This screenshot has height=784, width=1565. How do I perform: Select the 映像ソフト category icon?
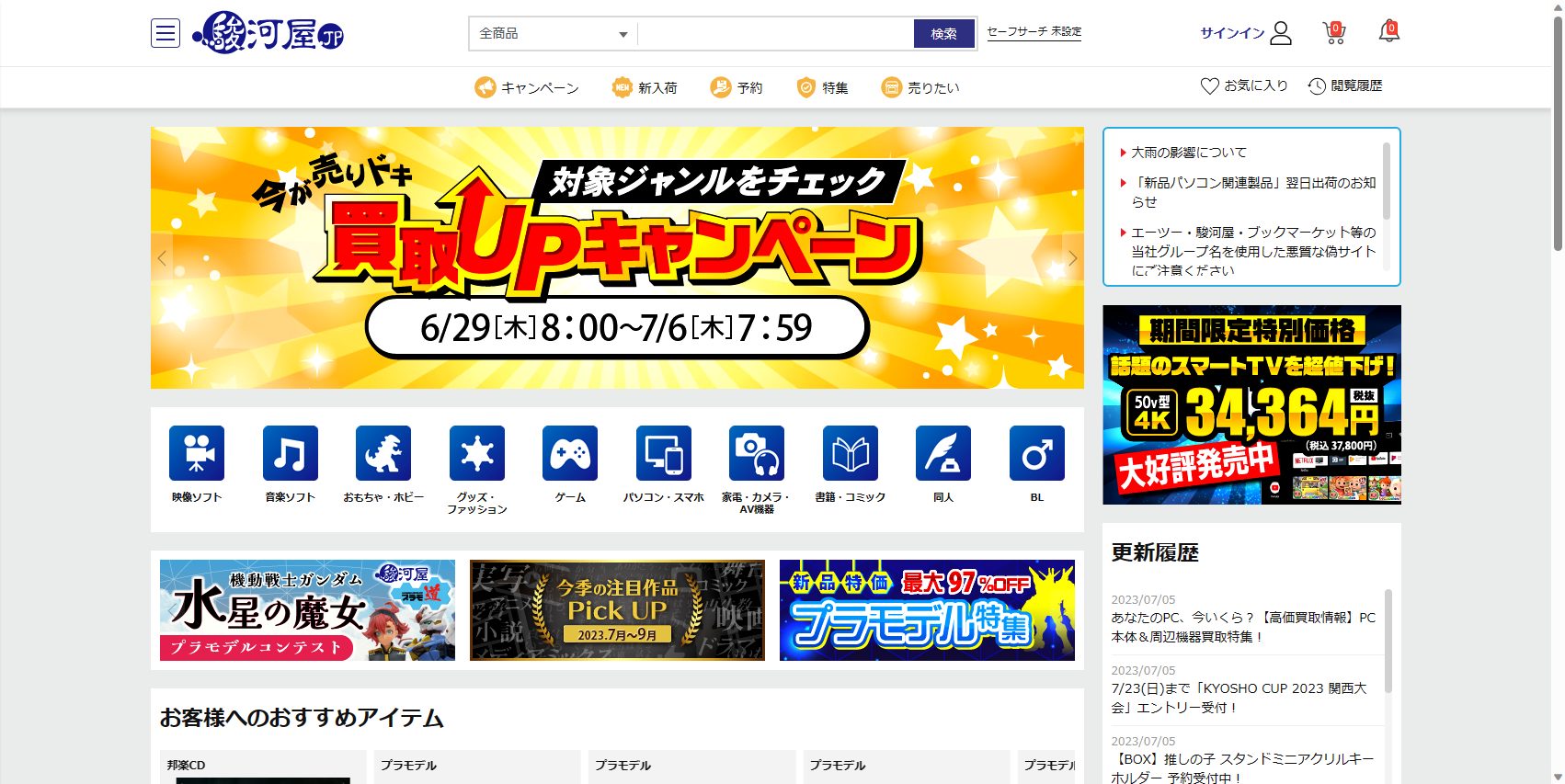tap(197, 453)
